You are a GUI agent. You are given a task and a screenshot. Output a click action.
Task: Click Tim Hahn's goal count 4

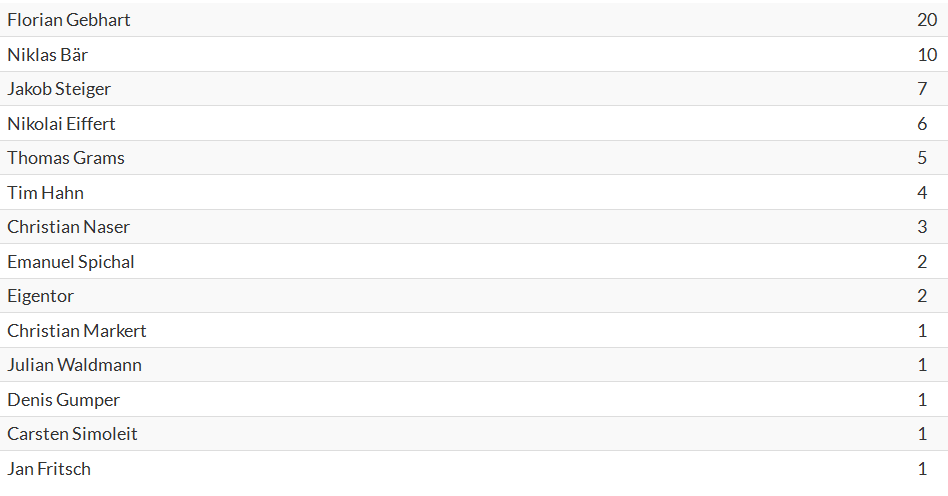(x=922, y=193)
